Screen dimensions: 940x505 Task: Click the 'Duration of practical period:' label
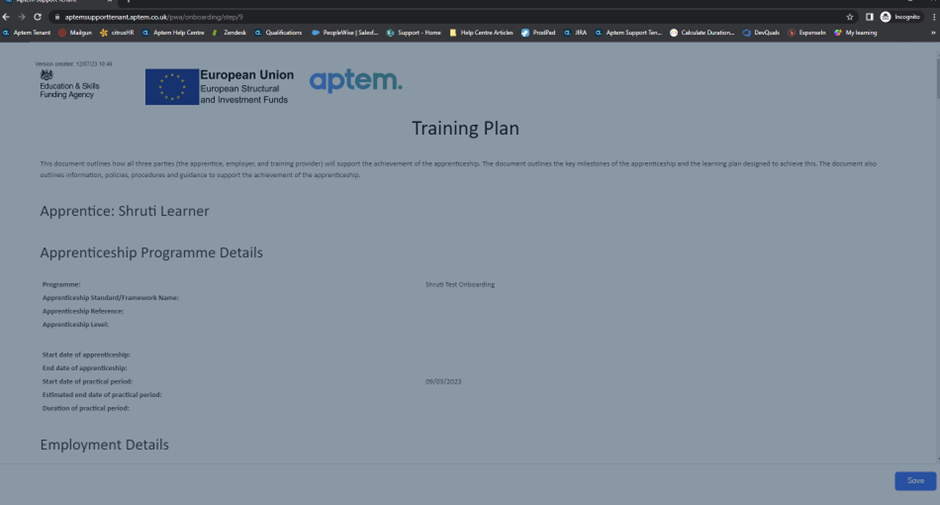pyautogui.click(x=86, y=408)
